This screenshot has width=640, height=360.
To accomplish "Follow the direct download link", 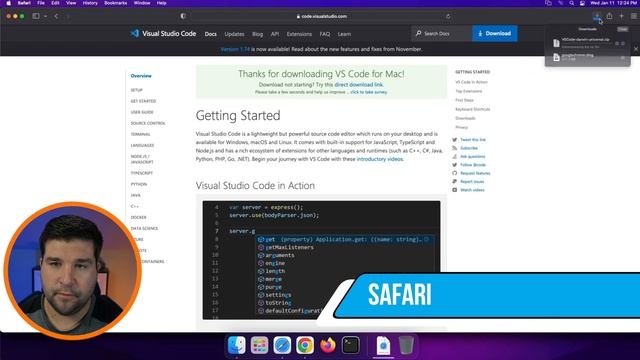I will [x=358, y=85].
